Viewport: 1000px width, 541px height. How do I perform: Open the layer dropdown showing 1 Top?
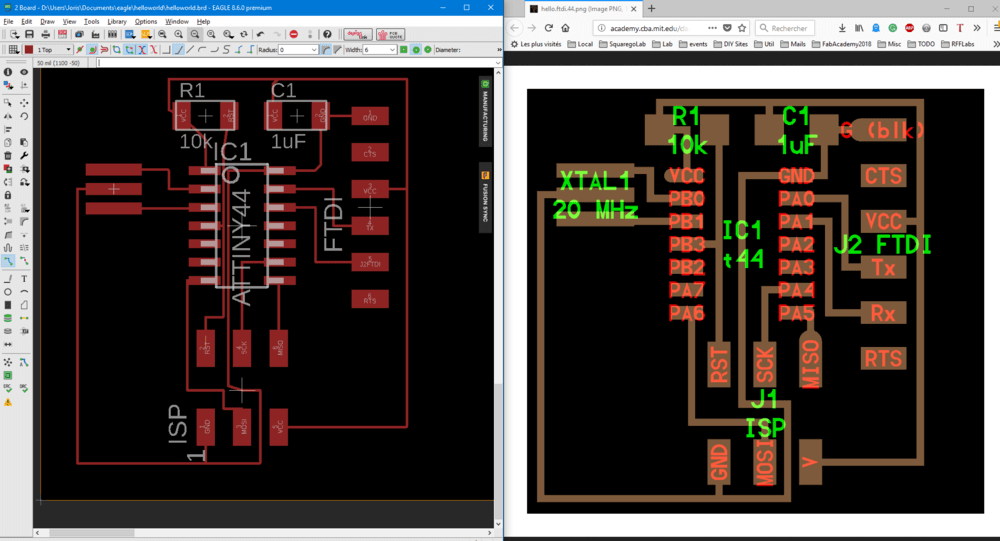pyautogui.click(x=54, y=50)
